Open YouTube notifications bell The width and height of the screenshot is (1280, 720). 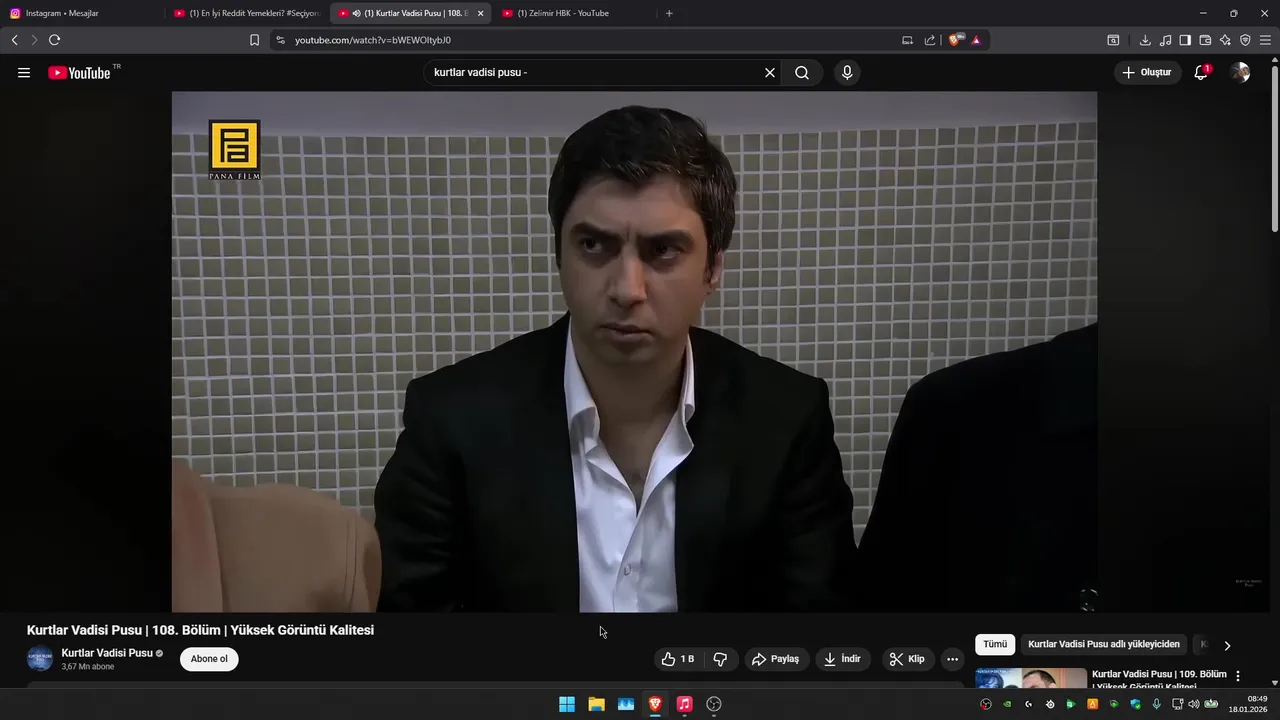pyautogui.click(x=1201, y=73)
